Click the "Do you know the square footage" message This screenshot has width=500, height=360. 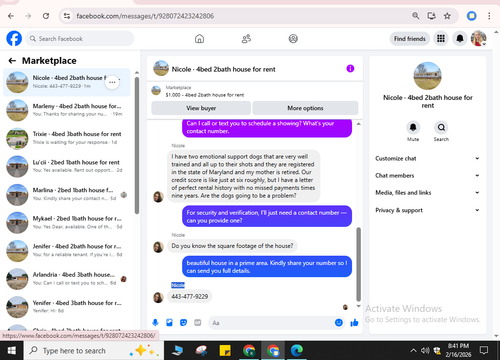coord(232,246)
